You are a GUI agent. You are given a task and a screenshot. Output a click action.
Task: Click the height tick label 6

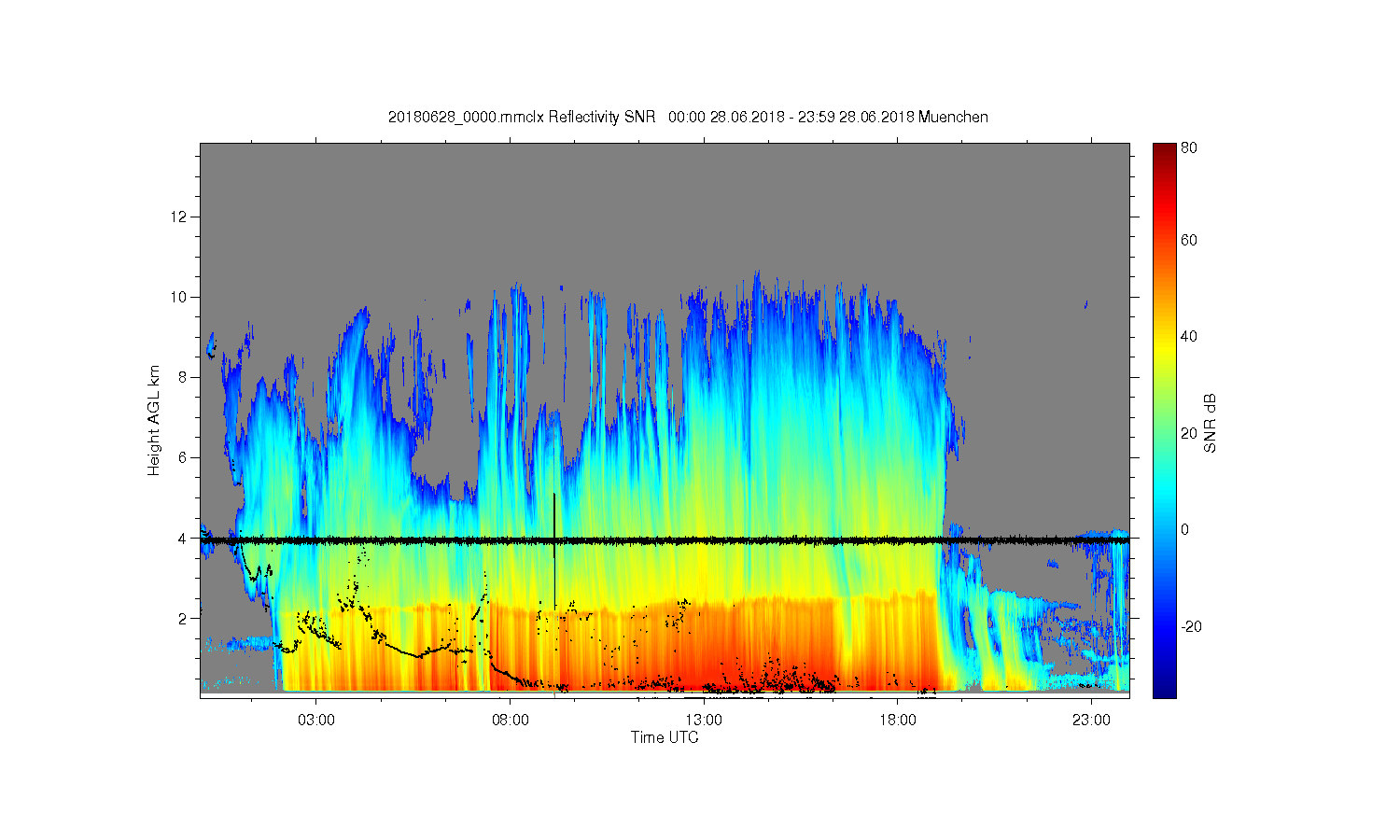[x=183, y=457]
